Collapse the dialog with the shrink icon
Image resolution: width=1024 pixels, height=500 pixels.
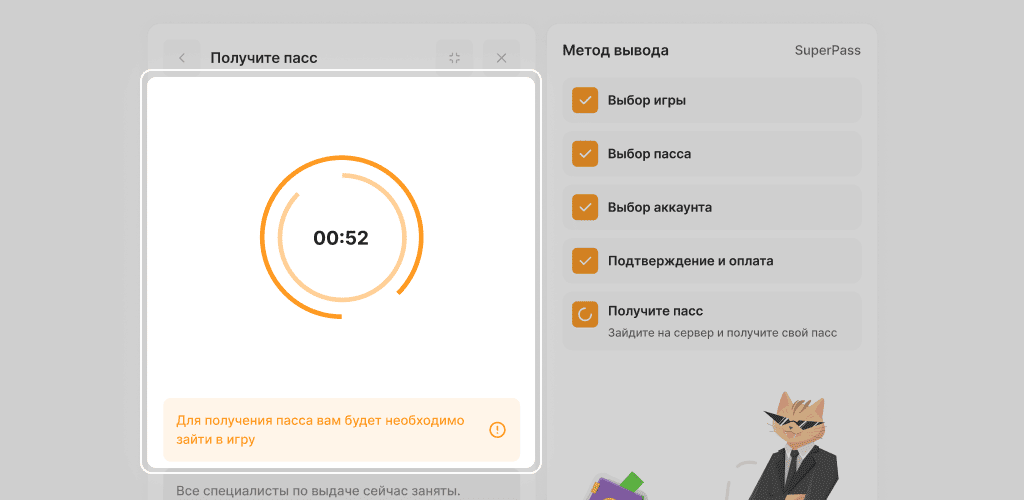454,58
